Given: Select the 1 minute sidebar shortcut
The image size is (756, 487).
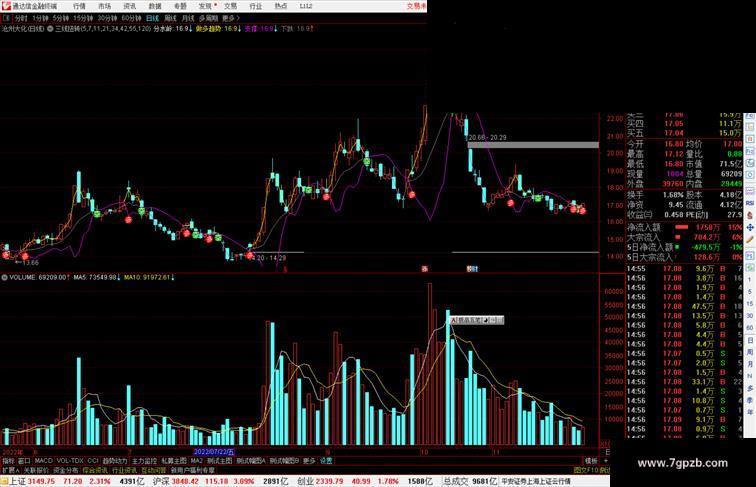Looking at the screenshot, I should [x=750, y=280].
